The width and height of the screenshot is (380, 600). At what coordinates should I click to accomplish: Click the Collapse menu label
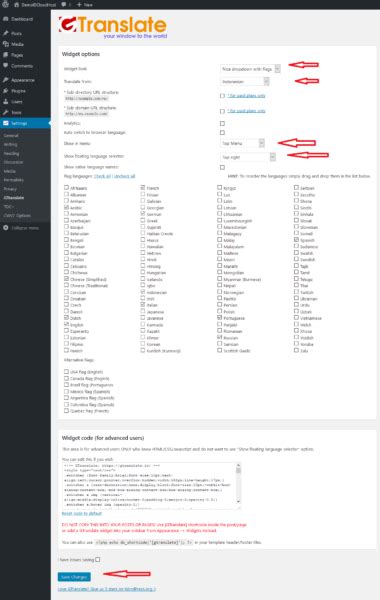[25, 228]
